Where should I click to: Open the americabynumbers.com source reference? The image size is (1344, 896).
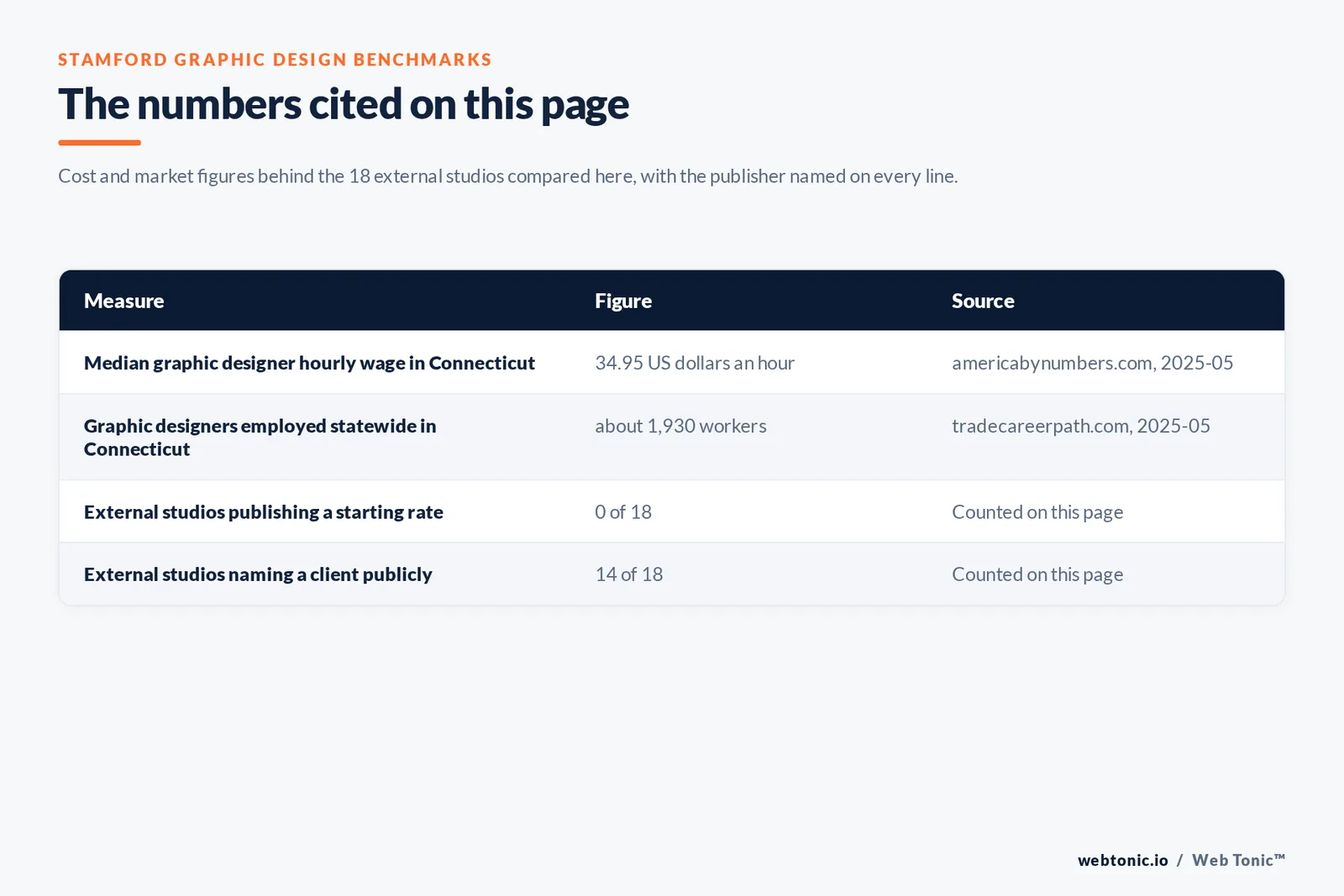[1092, 363]
